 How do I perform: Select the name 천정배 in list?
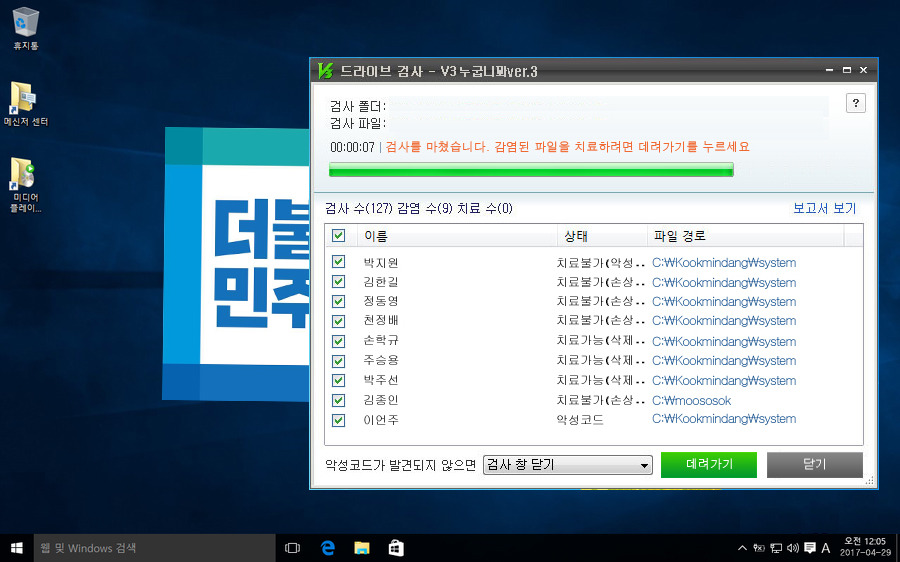click(x=381, y=320)
